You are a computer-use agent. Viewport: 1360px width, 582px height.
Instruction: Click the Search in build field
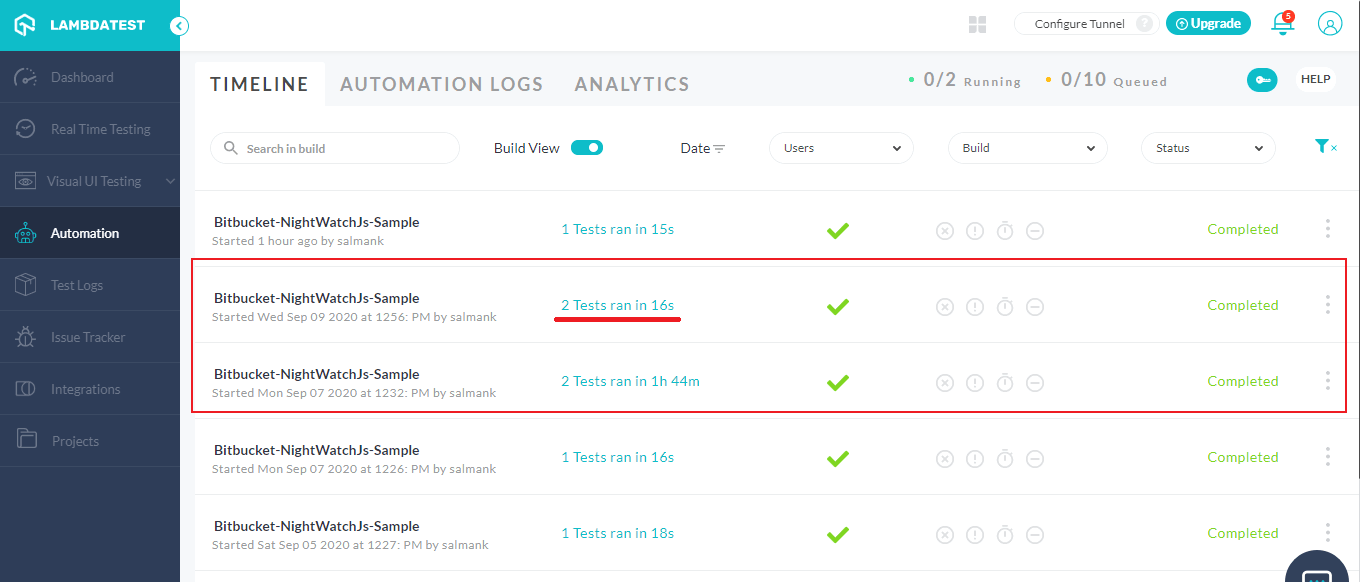point(335,148)
